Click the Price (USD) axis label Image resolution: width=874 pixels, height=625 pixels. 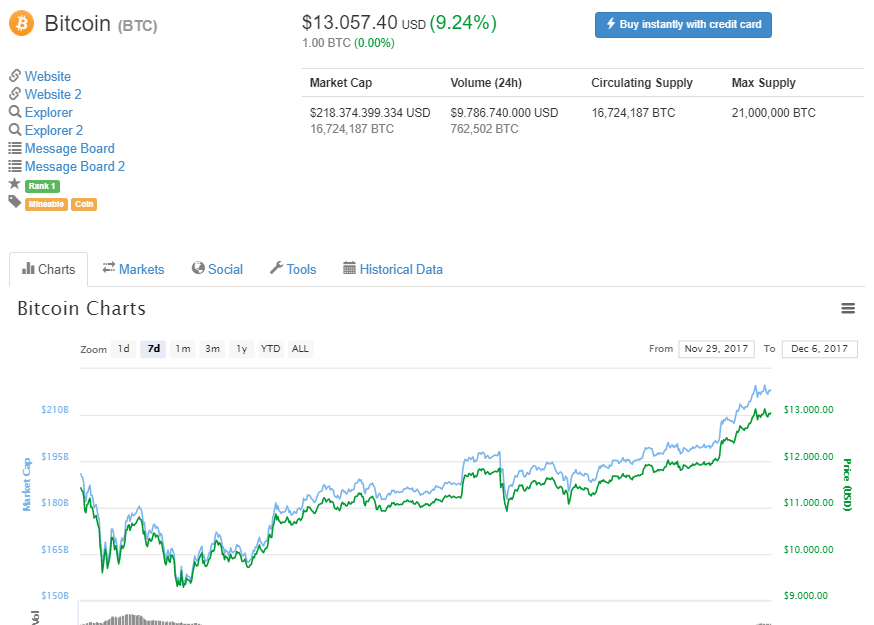tap(847, 485)
